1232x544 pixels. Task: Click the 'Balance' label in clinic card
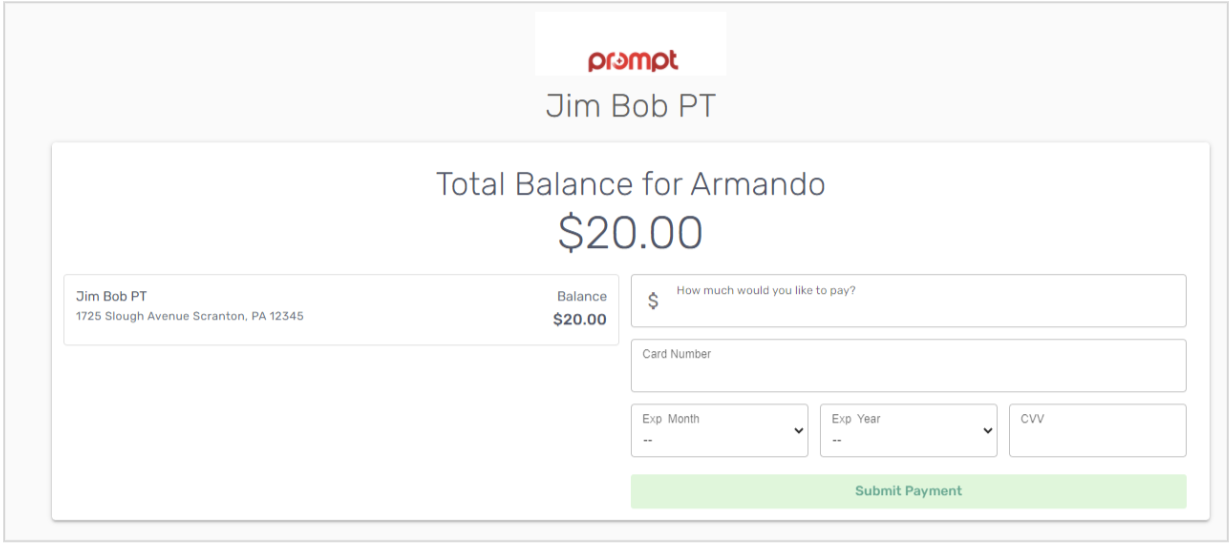[582, 296]
